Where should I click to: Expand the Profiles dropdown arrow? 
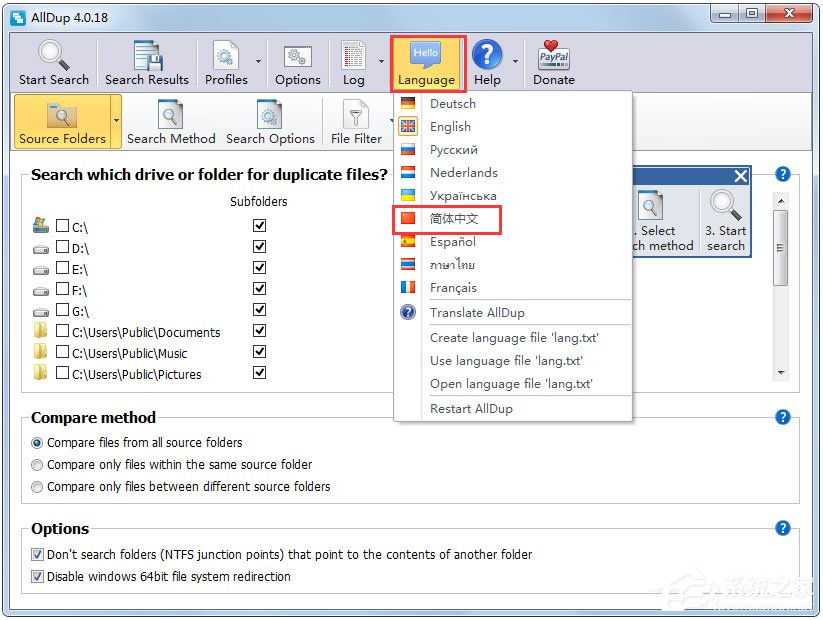coord(258,62)
